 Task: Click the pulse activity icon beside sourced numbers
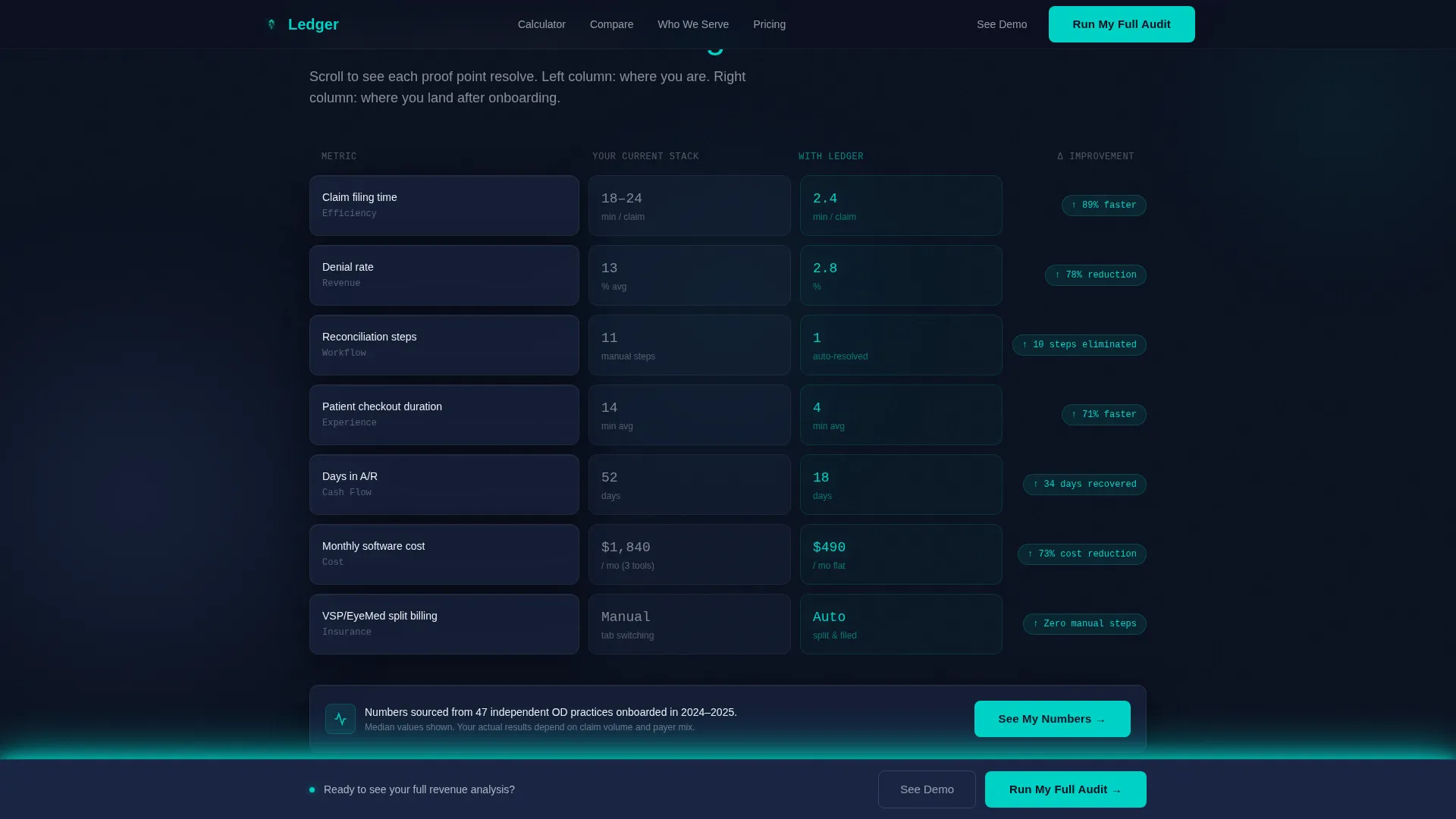coord(340,719)
